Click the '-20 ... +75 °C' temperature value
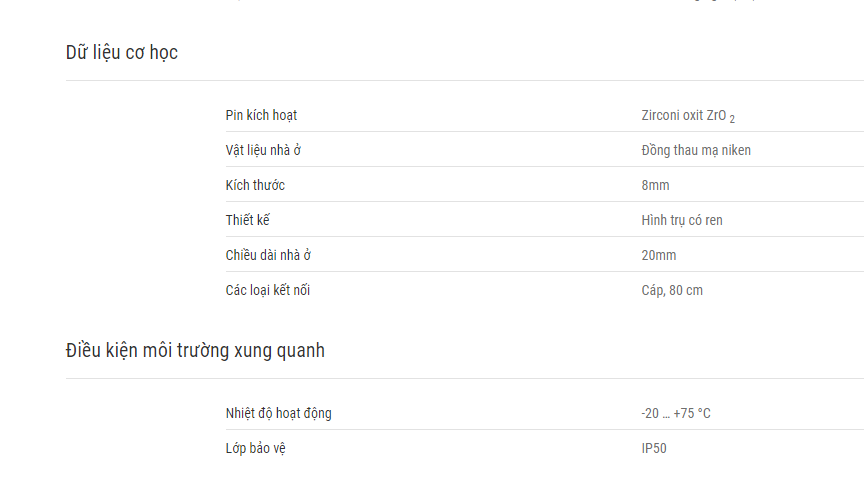 pos(676,413)
